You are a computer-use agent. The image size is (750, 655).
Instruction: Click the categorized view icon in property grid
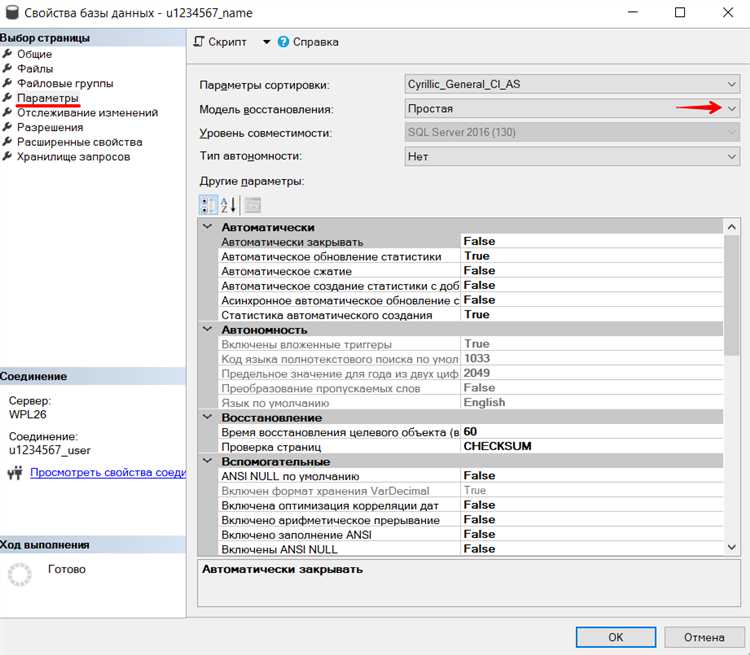click(x=208, y=205)
